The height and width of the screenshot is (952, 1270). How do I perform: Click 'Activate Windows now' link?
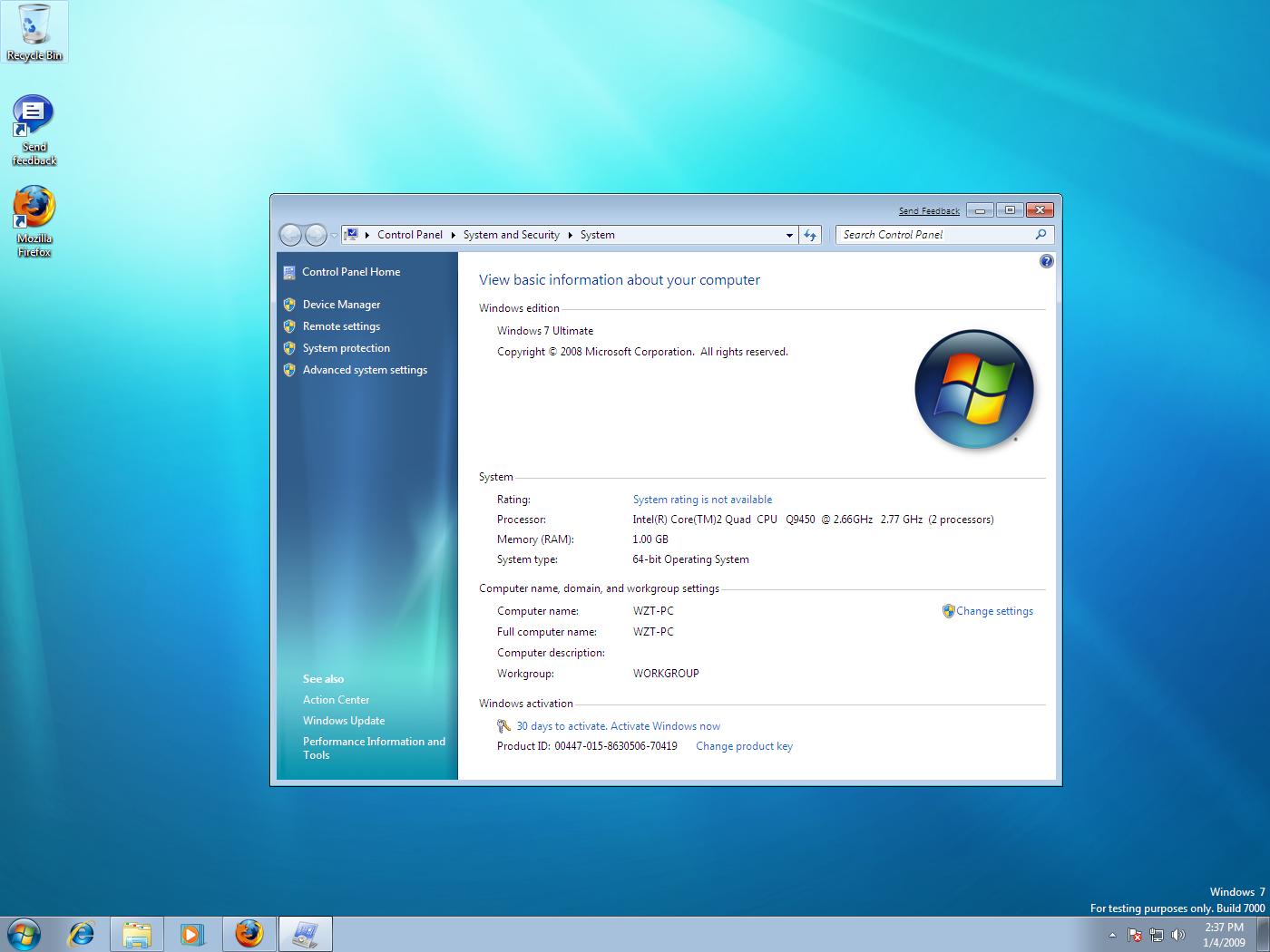point(666,726)
